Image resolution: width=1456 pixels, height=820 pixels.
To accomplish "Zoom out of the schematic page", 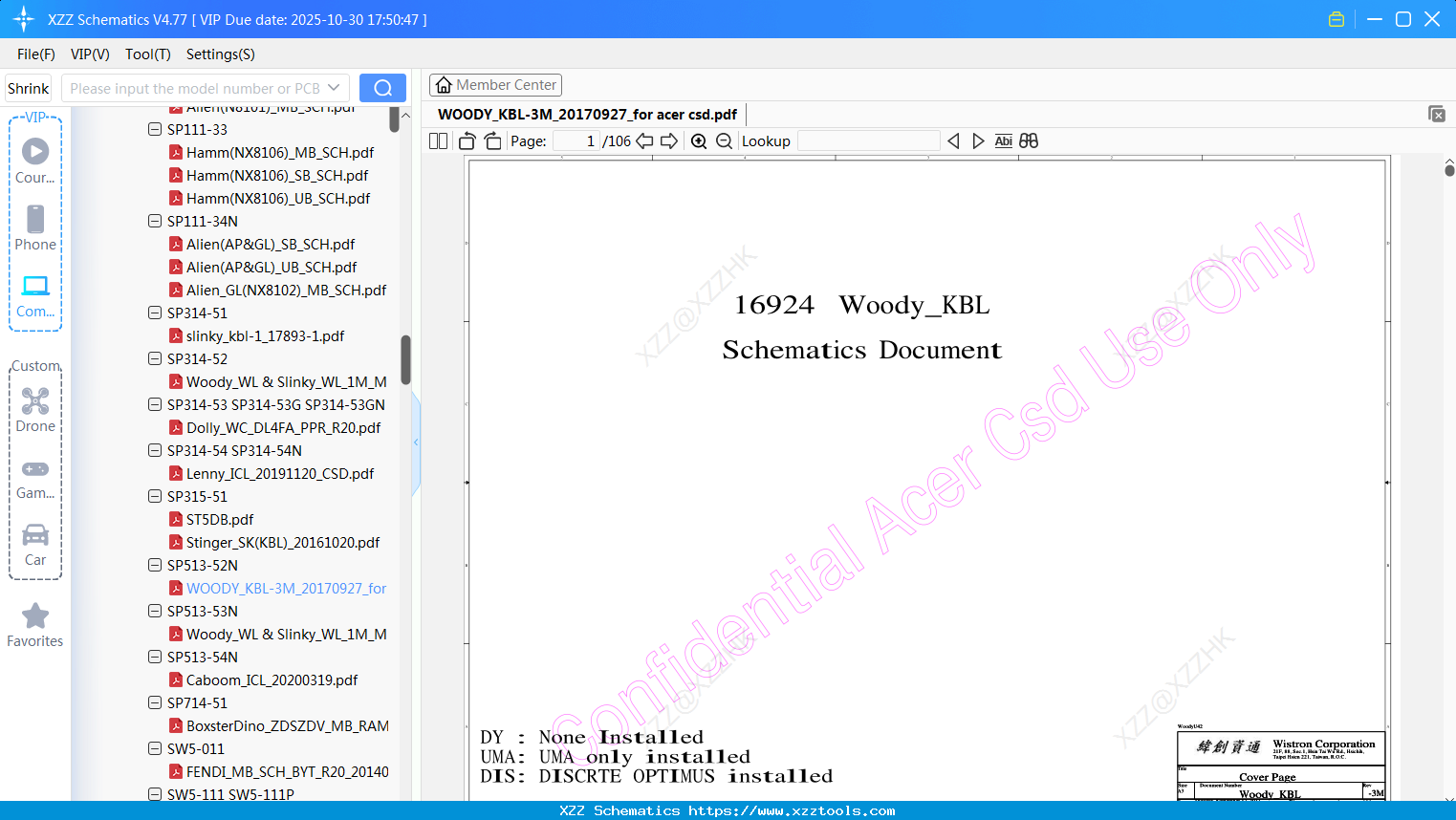I will pyautogui.click(x=724, y=141).
